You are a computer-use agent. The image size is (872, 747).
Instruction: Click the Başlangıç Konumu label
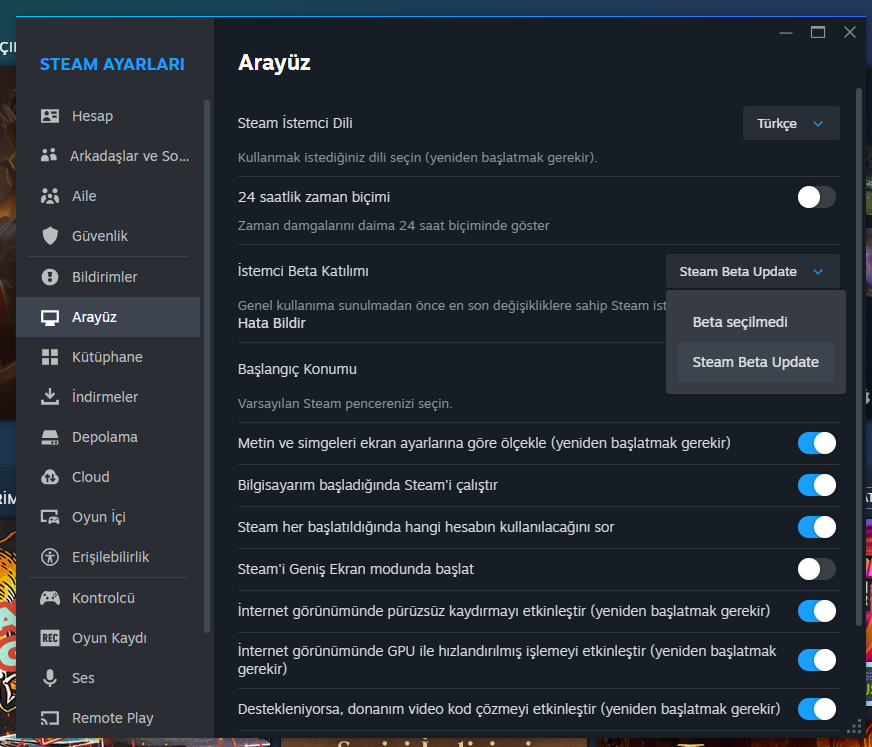(297, 369)
